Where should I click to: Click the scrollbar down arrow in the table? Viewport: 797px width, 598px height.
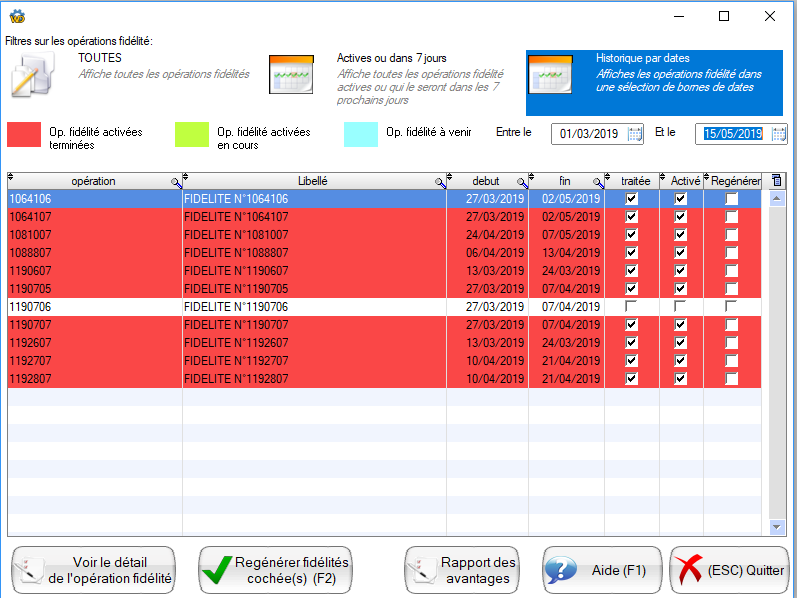[777, 527]
